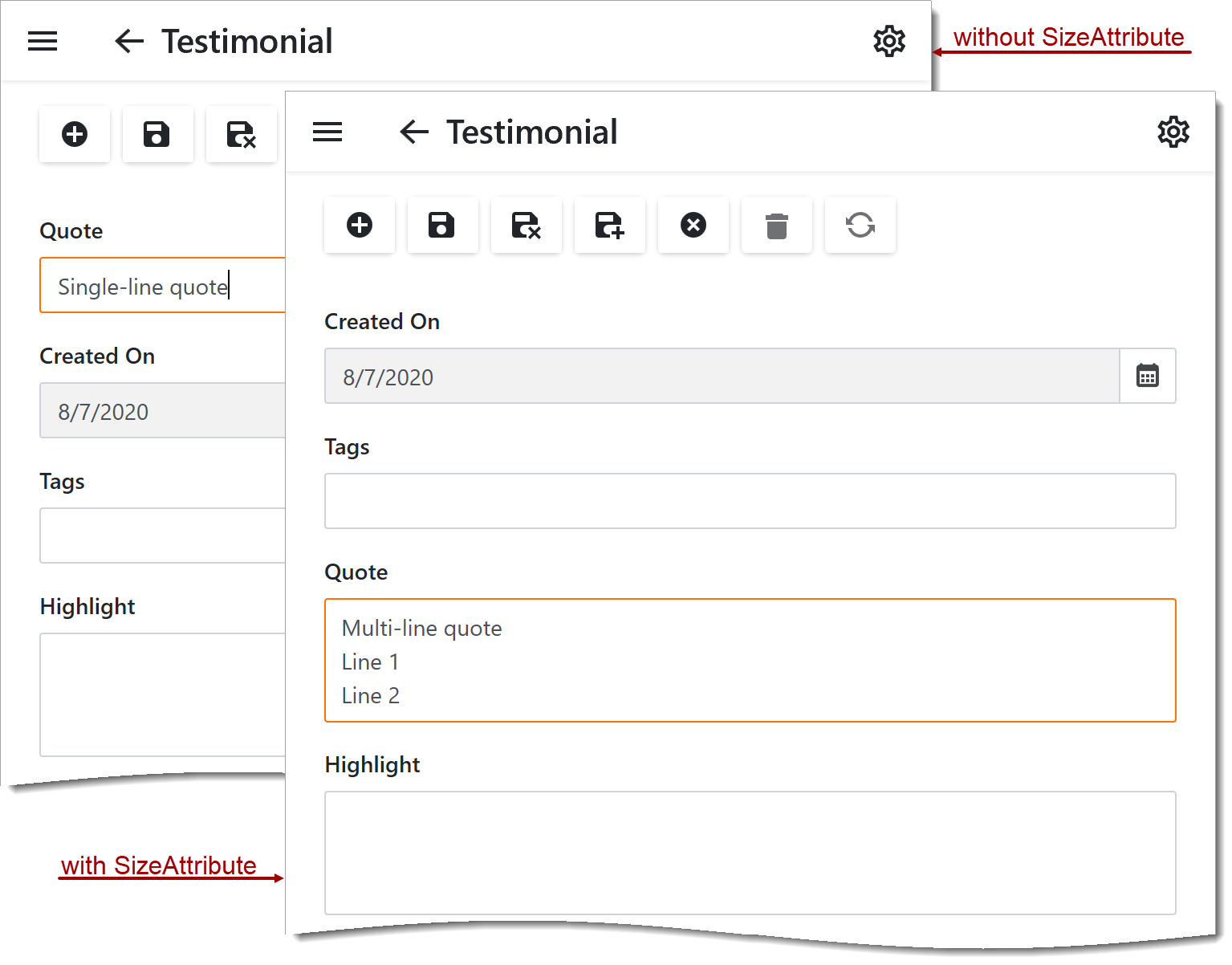Open settings gear in the front window
This screenshot has width=1232, height=965.
(1173, 132)
